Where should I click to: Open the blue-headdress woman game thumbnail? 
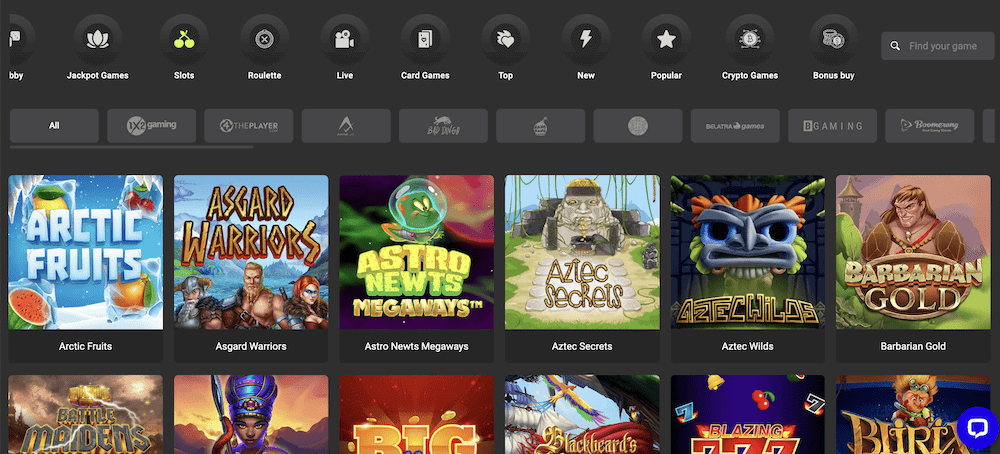pyautogui.click(x=251, y=414)
